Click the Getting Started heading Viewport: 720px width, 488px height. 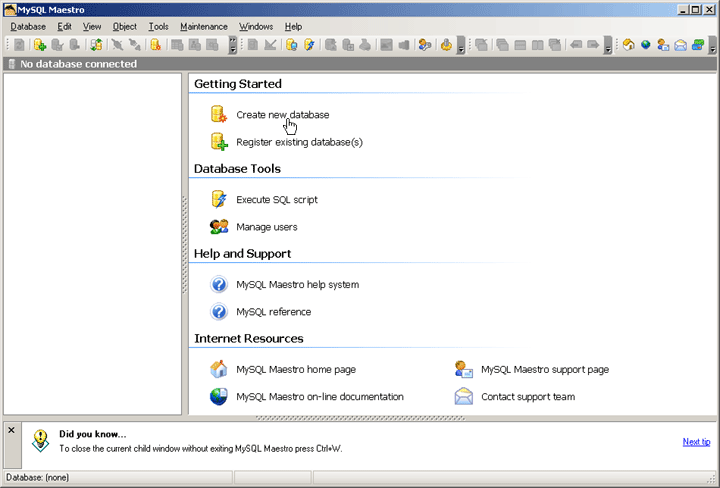pyautogui.click(x=238, y=84)
